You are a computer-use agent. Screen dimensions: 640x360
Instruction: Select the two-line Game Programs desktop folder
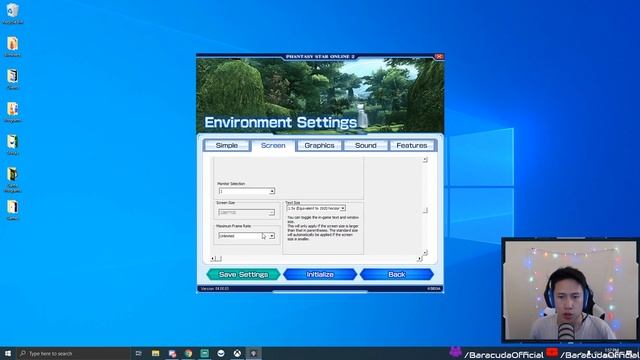[x=13, y=180]
